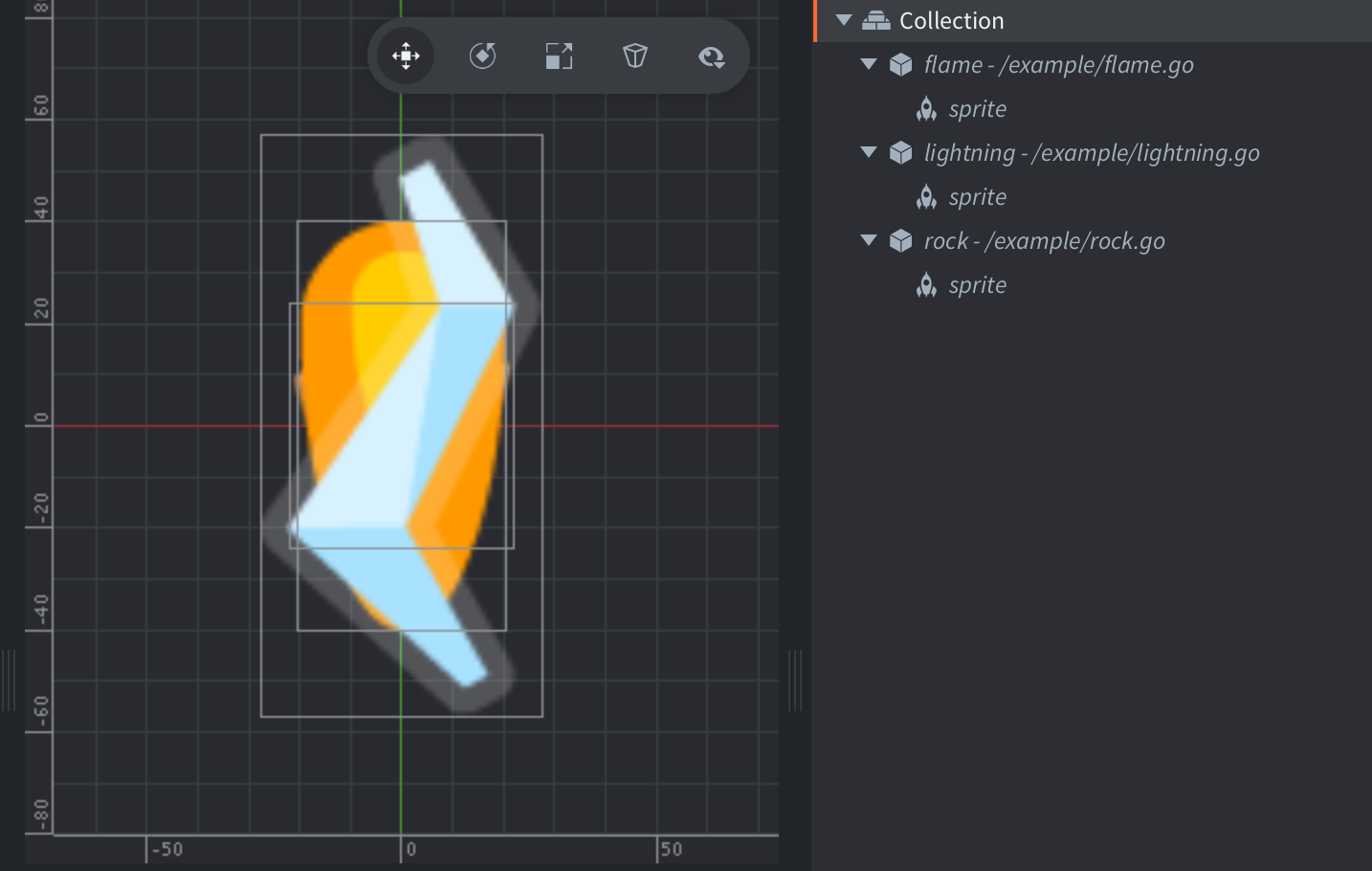Collapse the flame game object node
1372x871 pixels.
(x=869, y=64)
